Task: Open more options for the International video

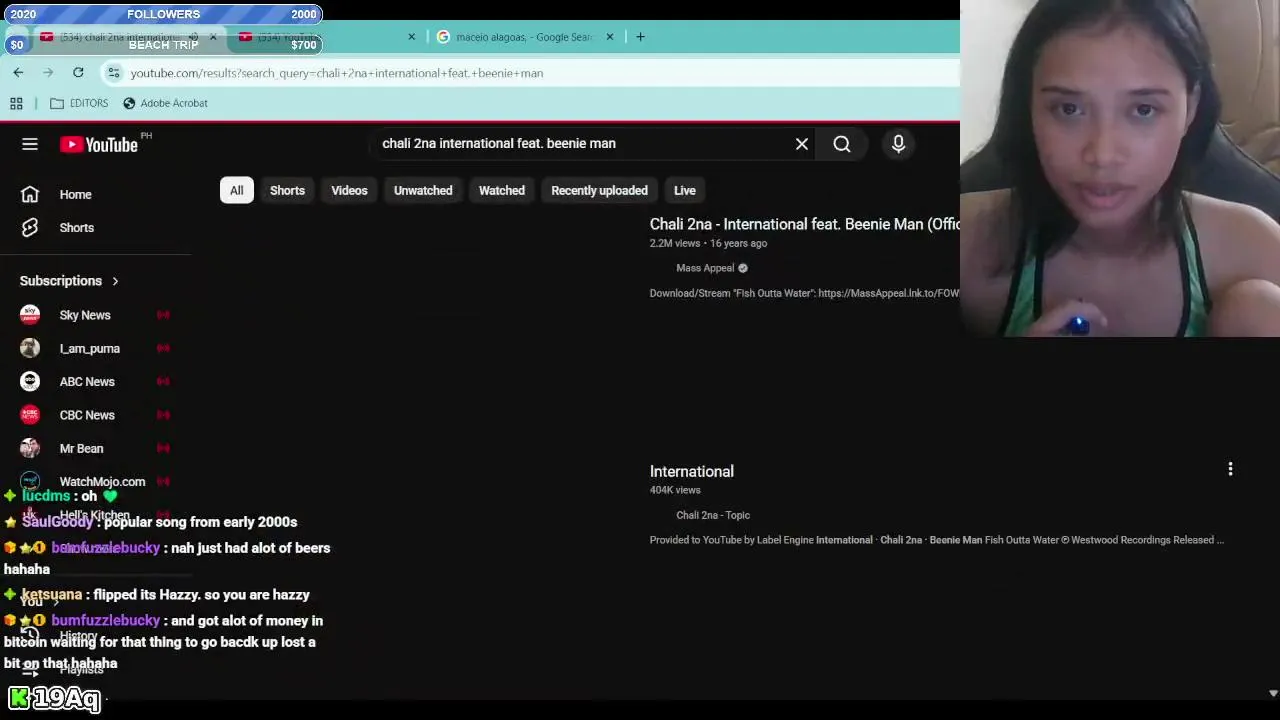Action: tap(1230, 469)
